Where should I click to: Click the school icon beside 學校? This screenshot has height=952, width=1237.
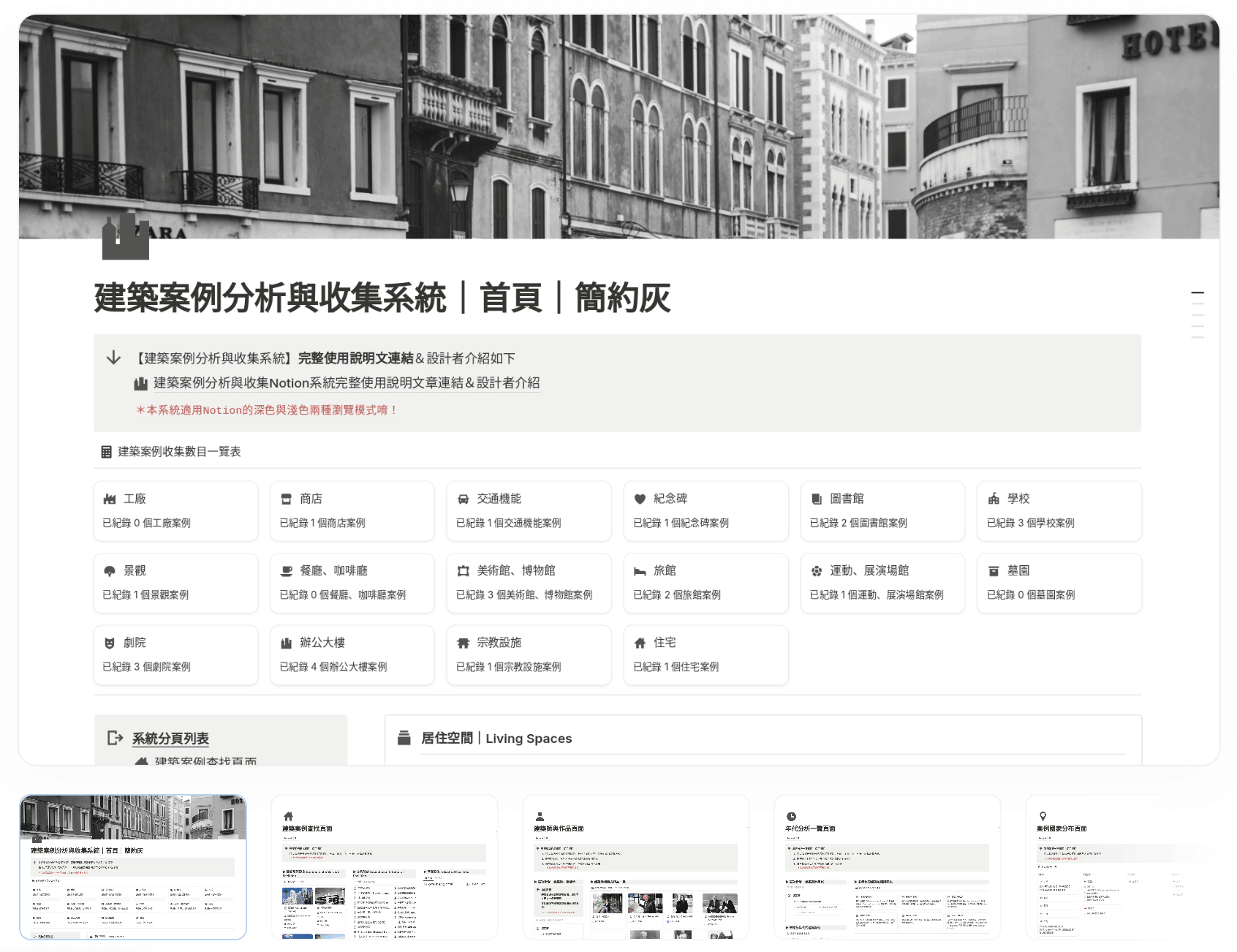[x=994, y=499]
